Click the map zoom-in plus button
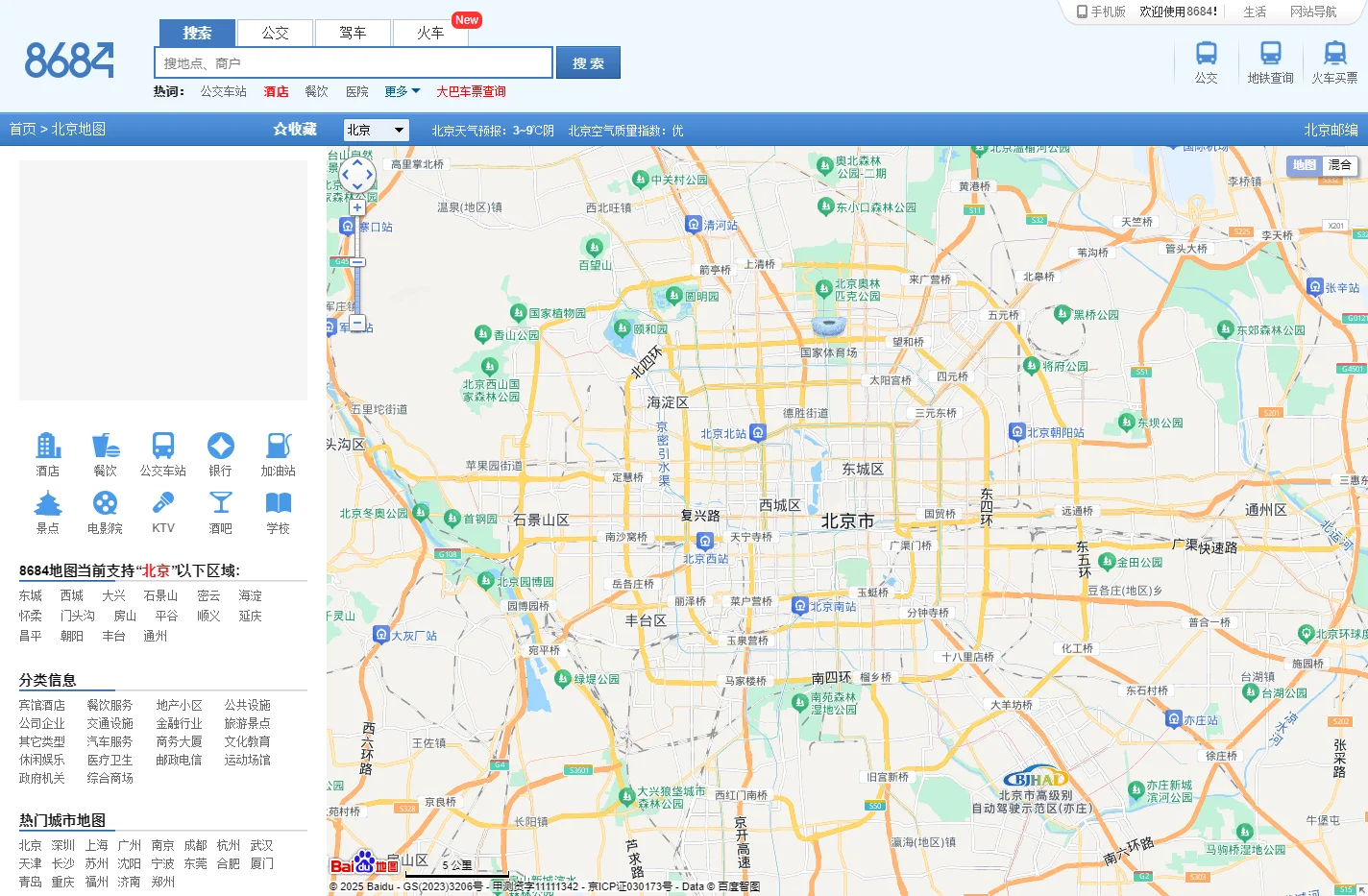This screenshot has height=896, width=1368. 357,207
